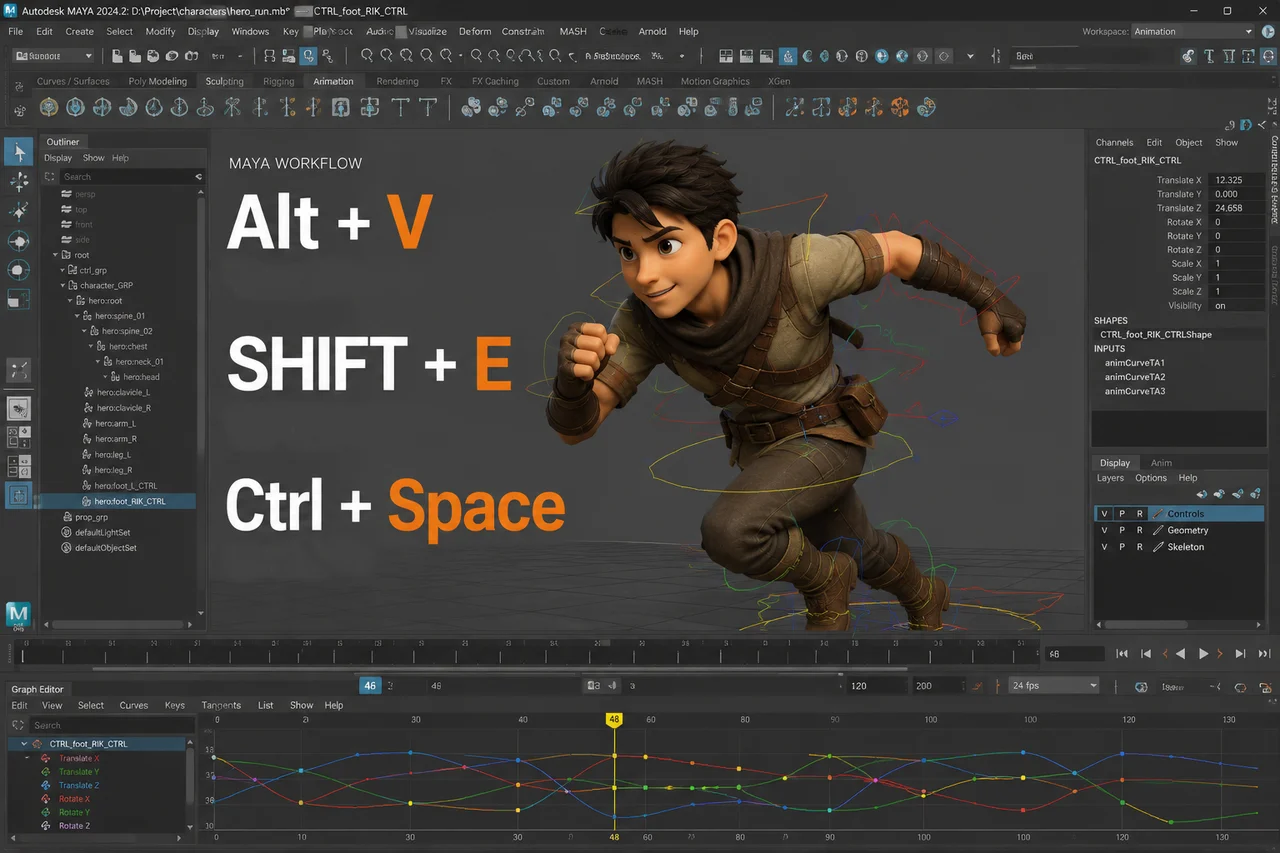Go to start of playback range

[x=1122, y=654]
